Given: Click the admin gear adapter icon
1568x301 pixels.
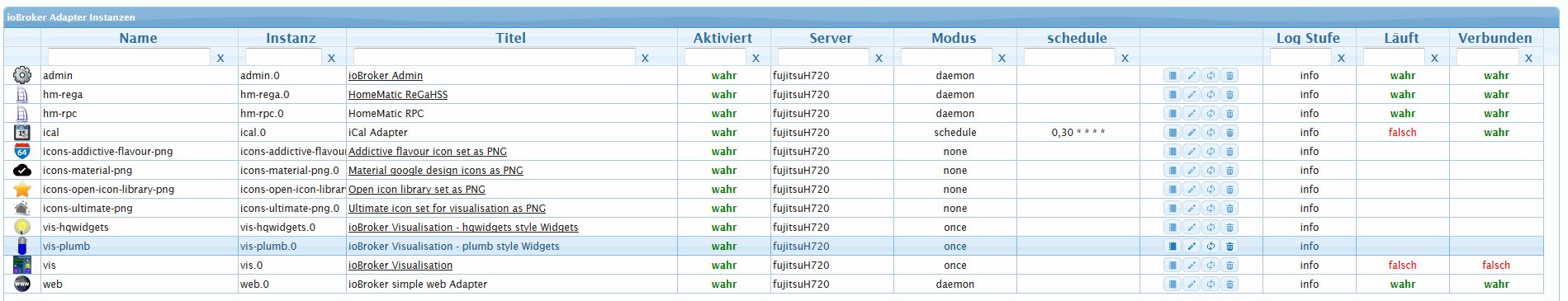Looking at the screenshot, I should [22, 75].
